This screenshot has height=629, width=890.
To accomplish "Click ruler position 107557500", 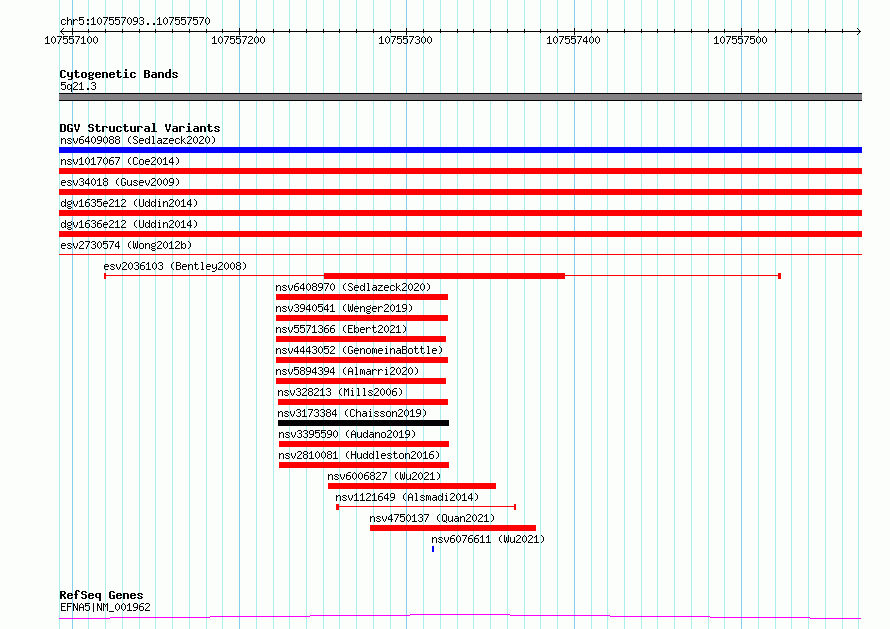I will pyautogui.click(x=740, y=40).
